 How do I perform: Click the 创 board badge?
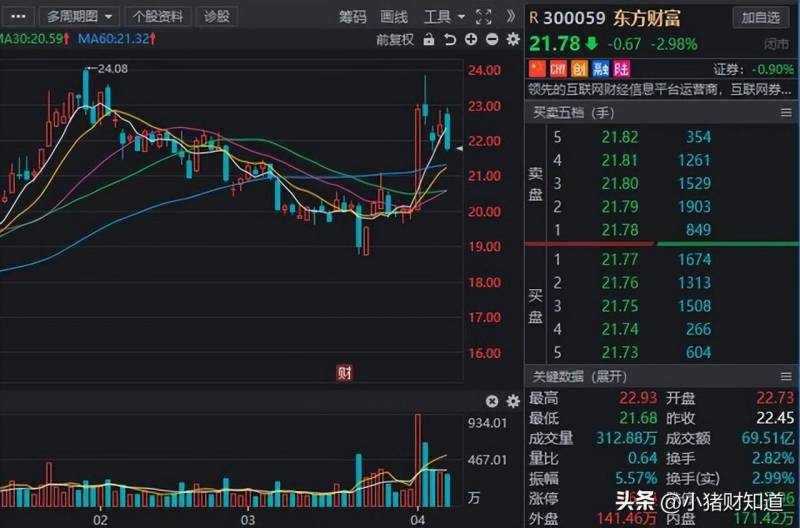[x=579, y=69]
